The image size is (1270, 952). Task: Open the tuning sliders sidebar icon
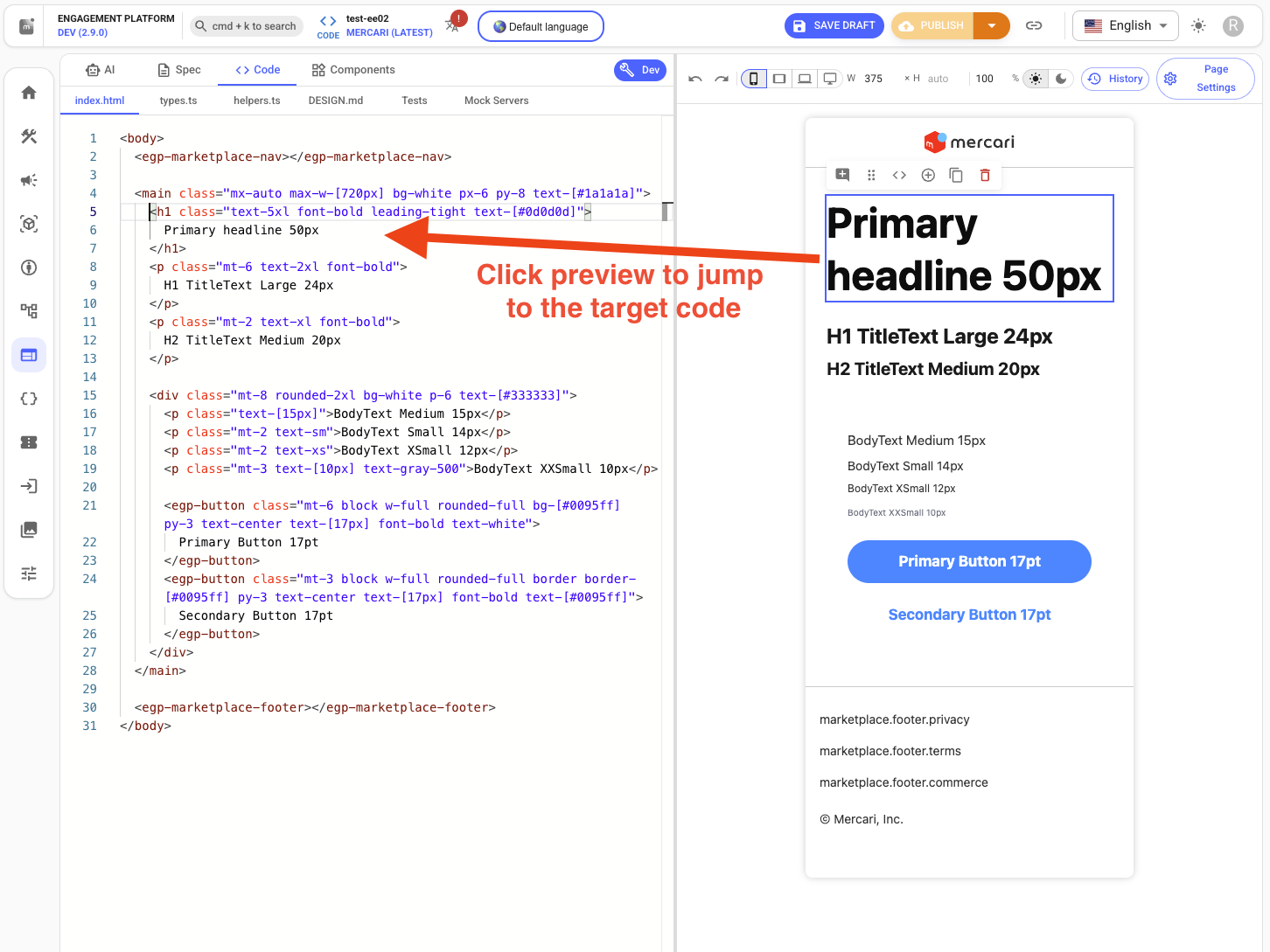click(x=29, y=573)
